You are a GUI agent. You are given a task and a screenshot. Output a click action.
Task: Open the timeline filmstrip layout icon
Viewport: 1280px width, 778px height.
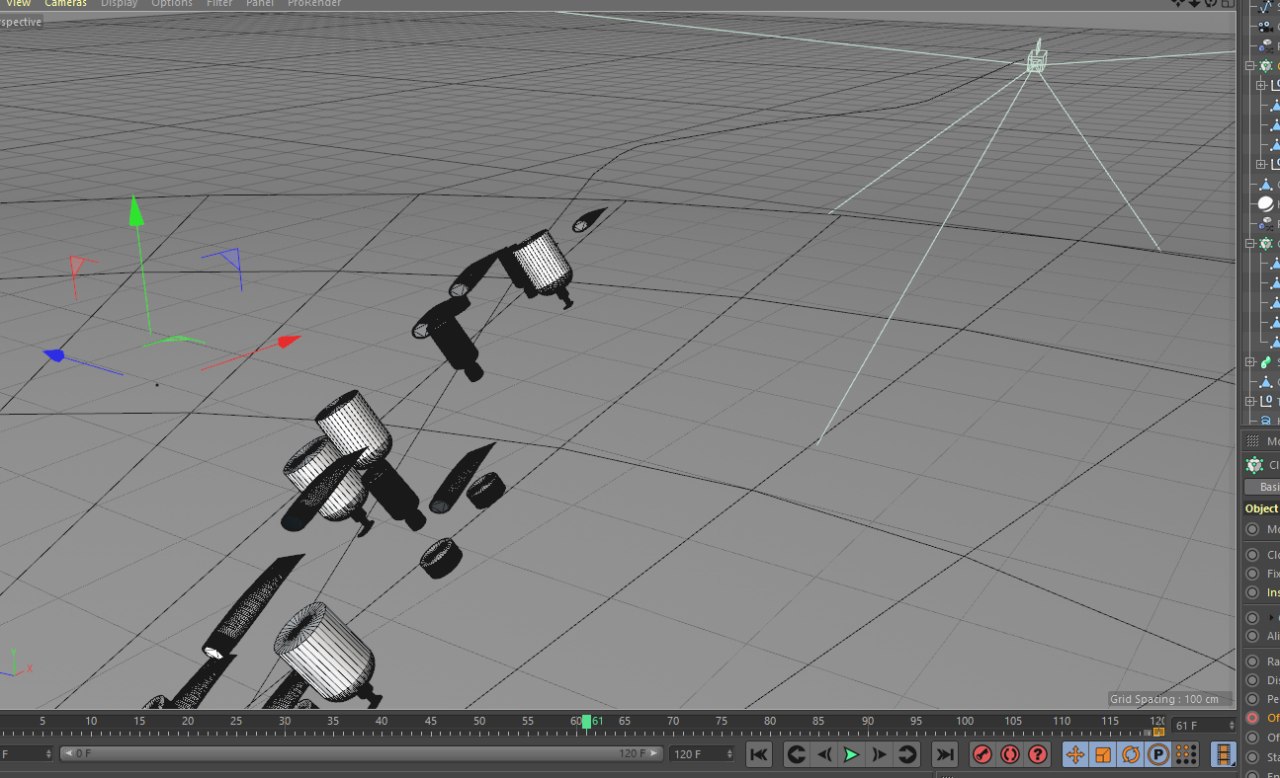(1223, 754)
